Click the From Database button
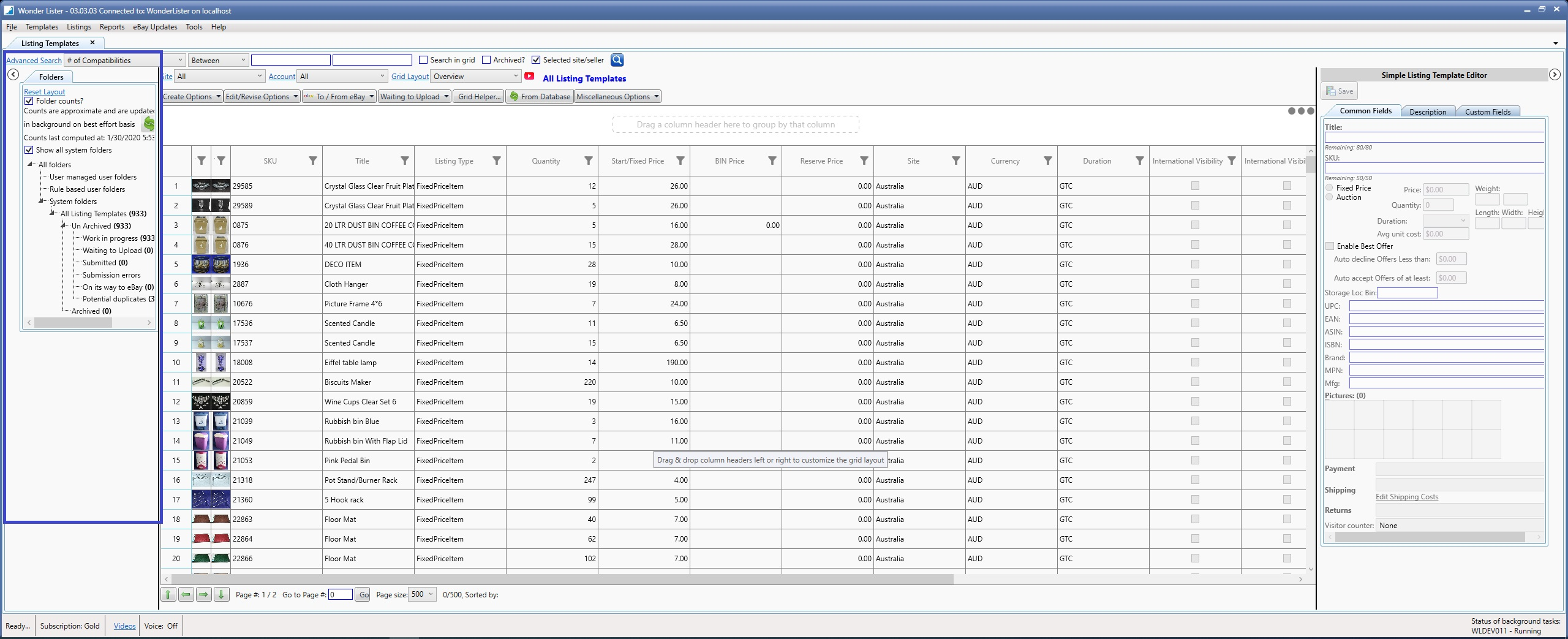Screen dimensions: 1568x639 click(x=540, y=97)
